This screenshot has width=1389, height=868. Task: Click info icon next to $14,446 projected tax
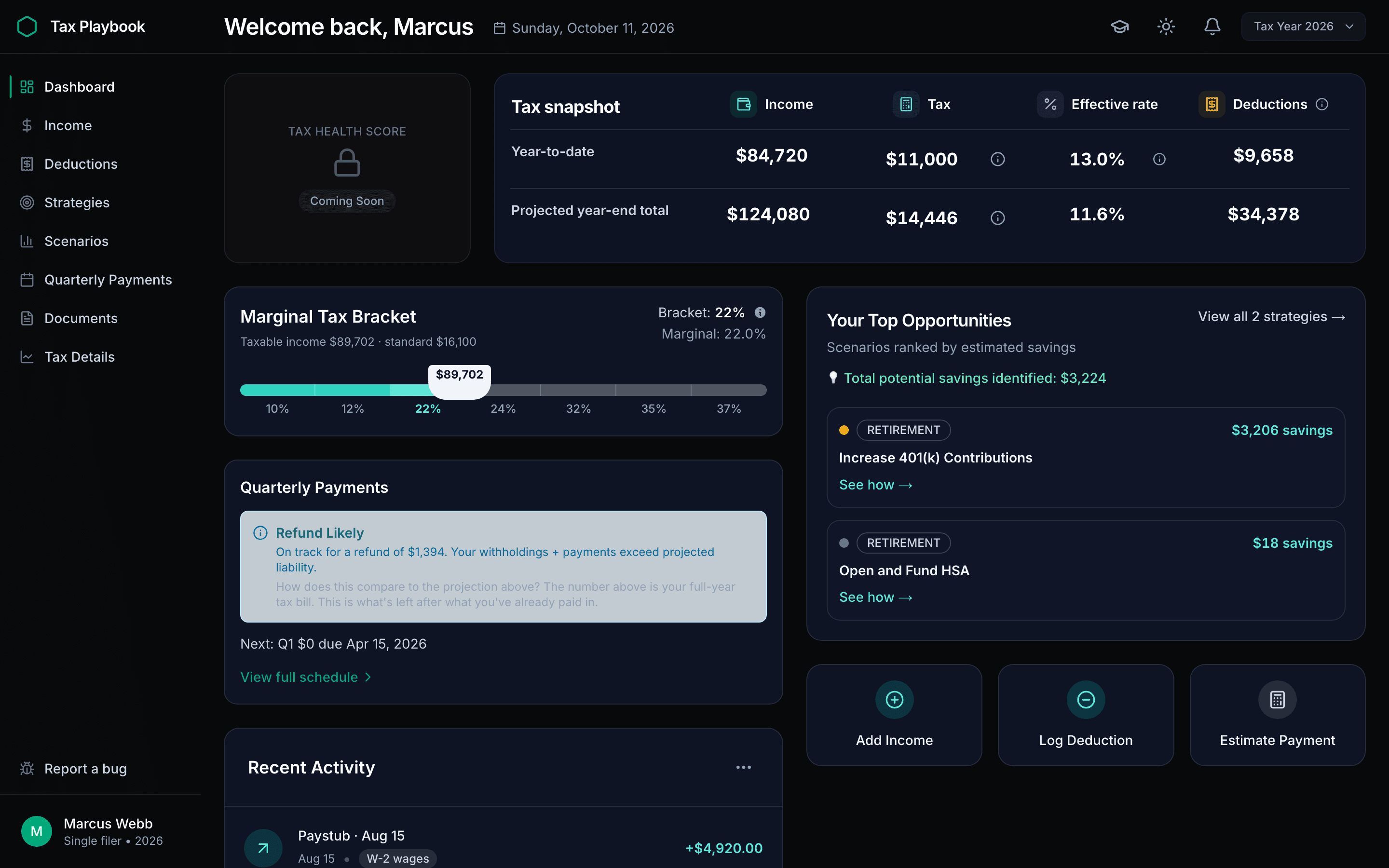coord(997,218)
